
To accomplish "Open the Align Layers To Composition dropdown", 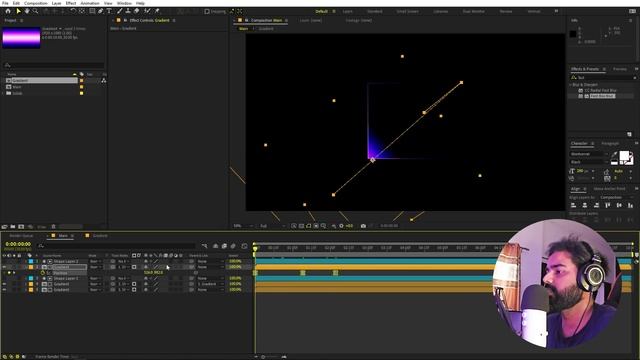I will click(x=616, y=197).
